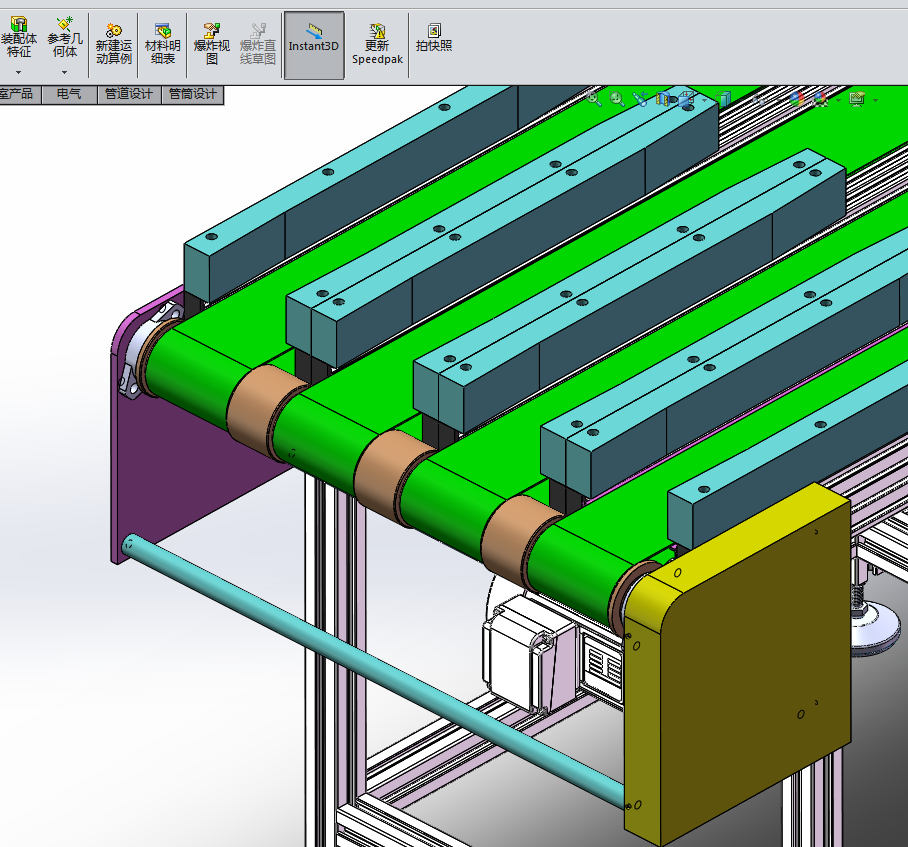908x847 pixels.
Task: Click the Zoom to Fit view icon
Action: [x=594, y=98]
